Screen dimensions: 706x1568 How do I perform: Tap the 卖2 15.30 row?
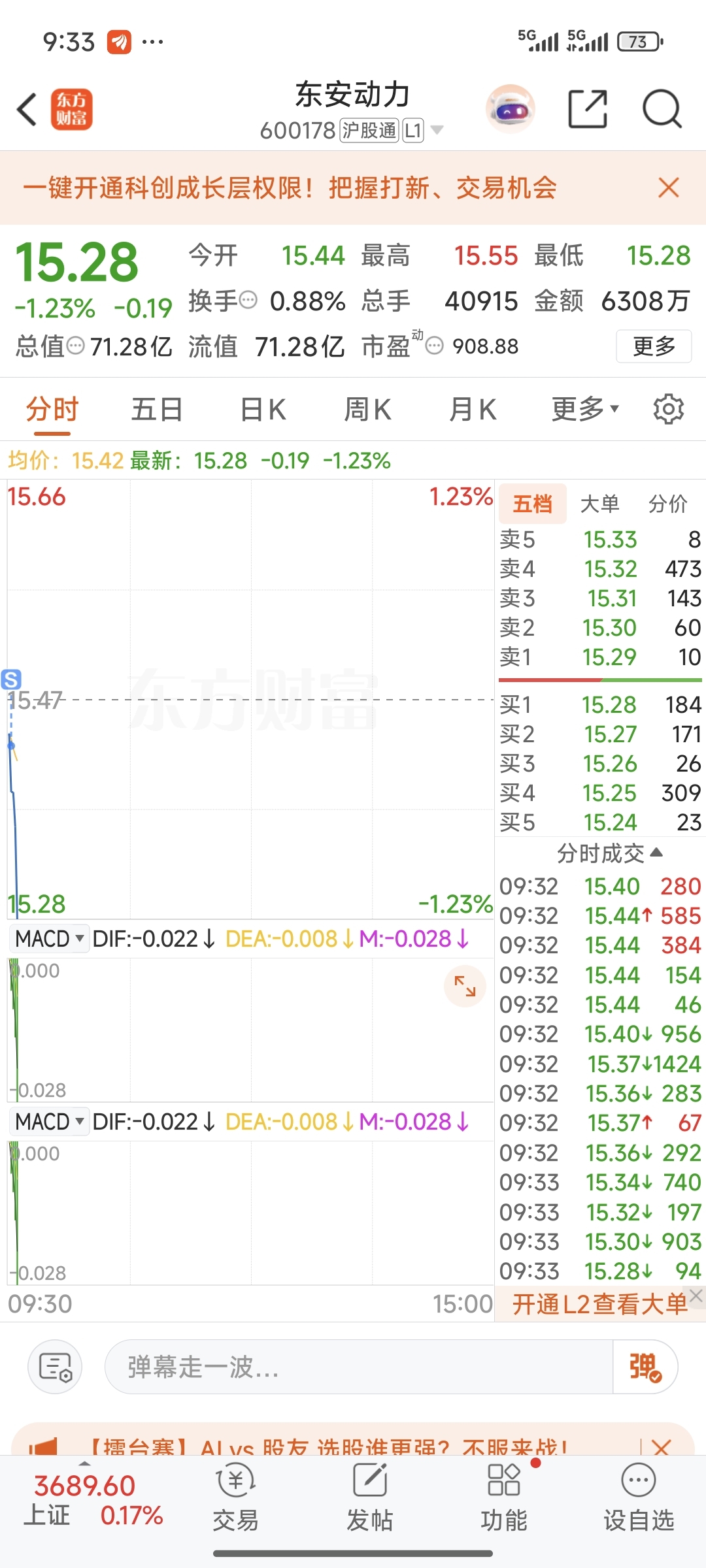(600, 627)
